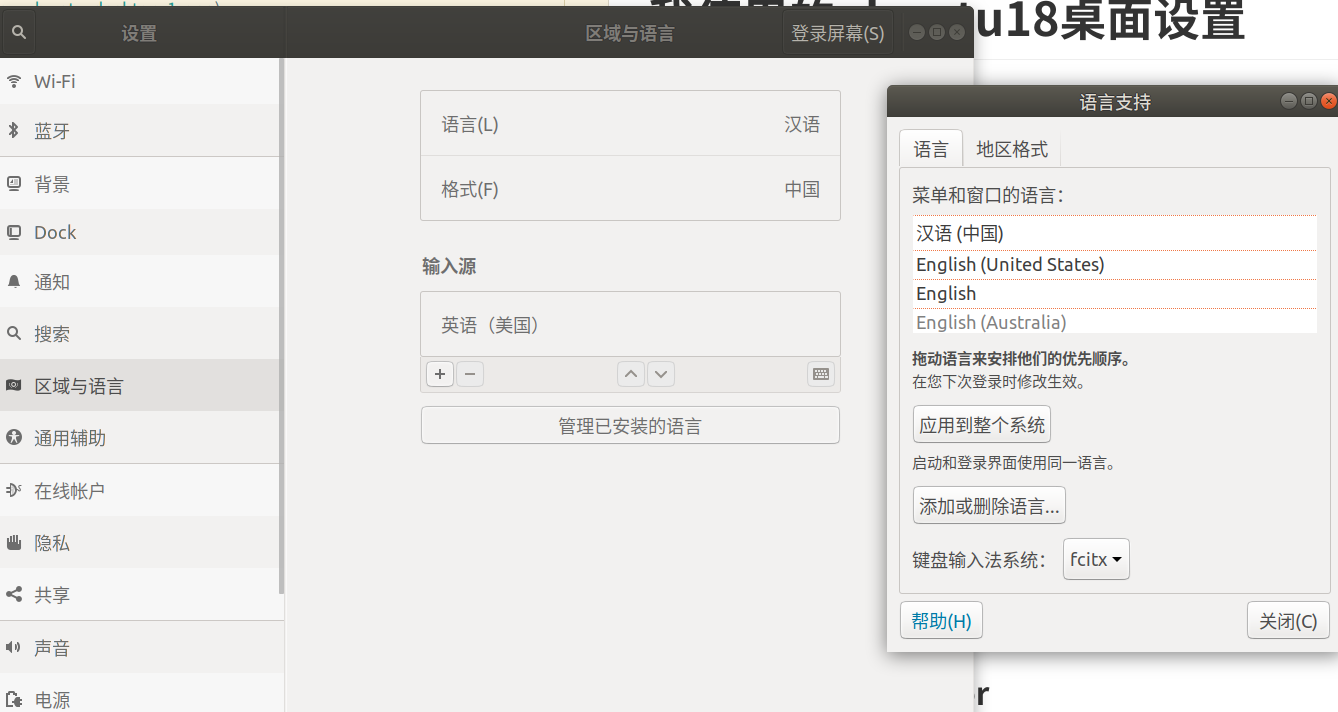Expand the fcitx keyboard input method dropdown
The width and height of the screenshot is (1338, 712).
pos(1096,560)
